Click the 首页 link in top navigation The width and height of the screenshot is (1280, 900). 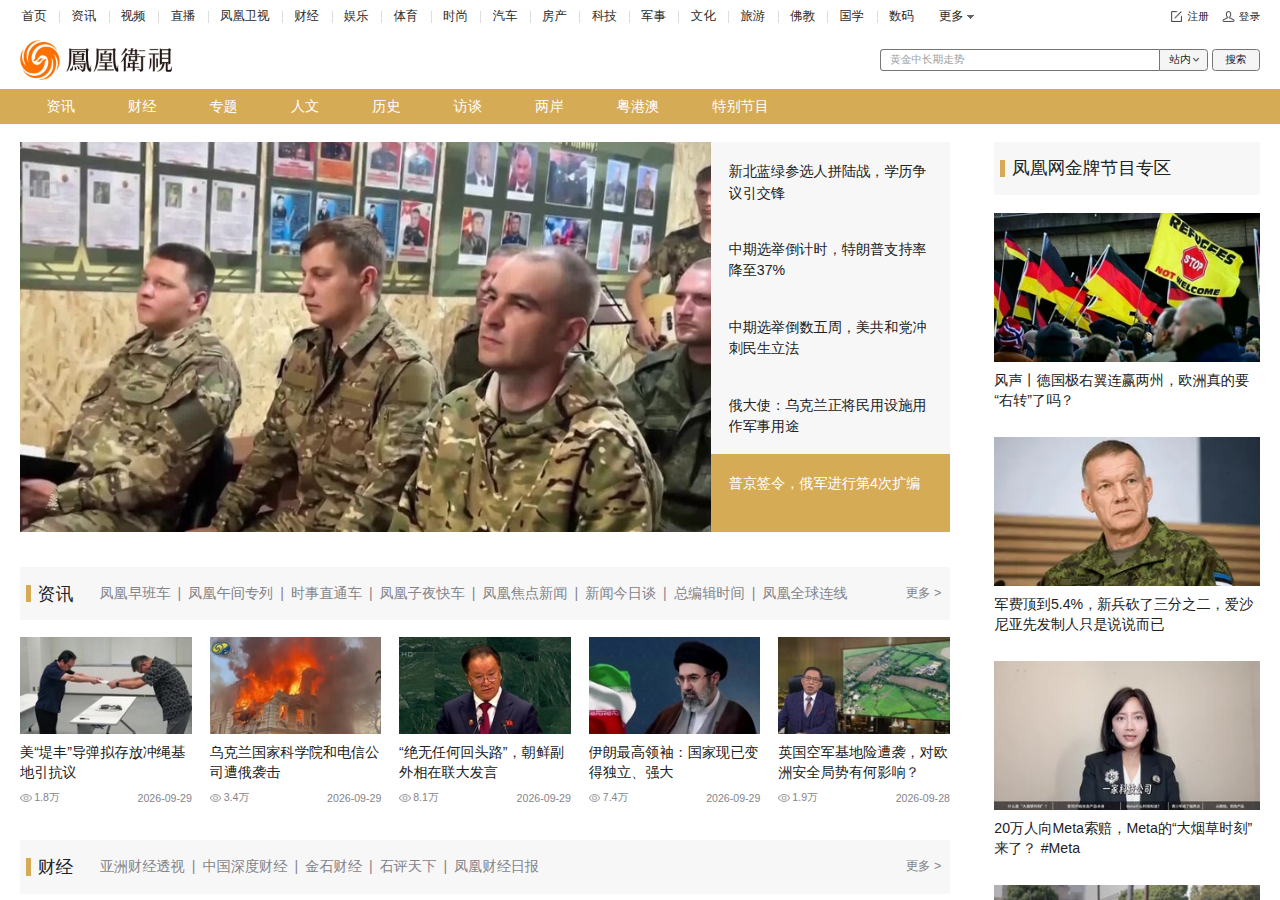[34, 16]
